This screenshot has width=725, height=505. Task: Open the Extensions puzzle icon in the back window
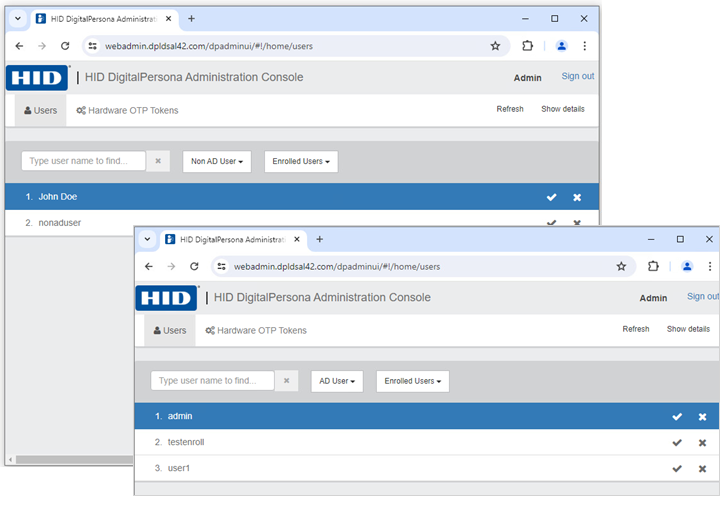click(528, 46)
